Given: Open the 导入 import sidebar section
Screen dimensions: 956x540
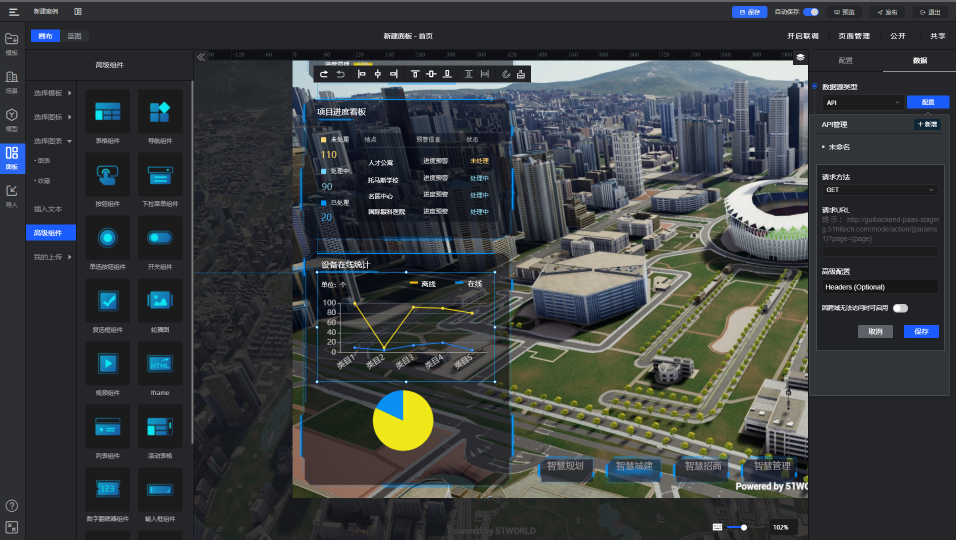Looking at the screenshot, I should point(12,196).
